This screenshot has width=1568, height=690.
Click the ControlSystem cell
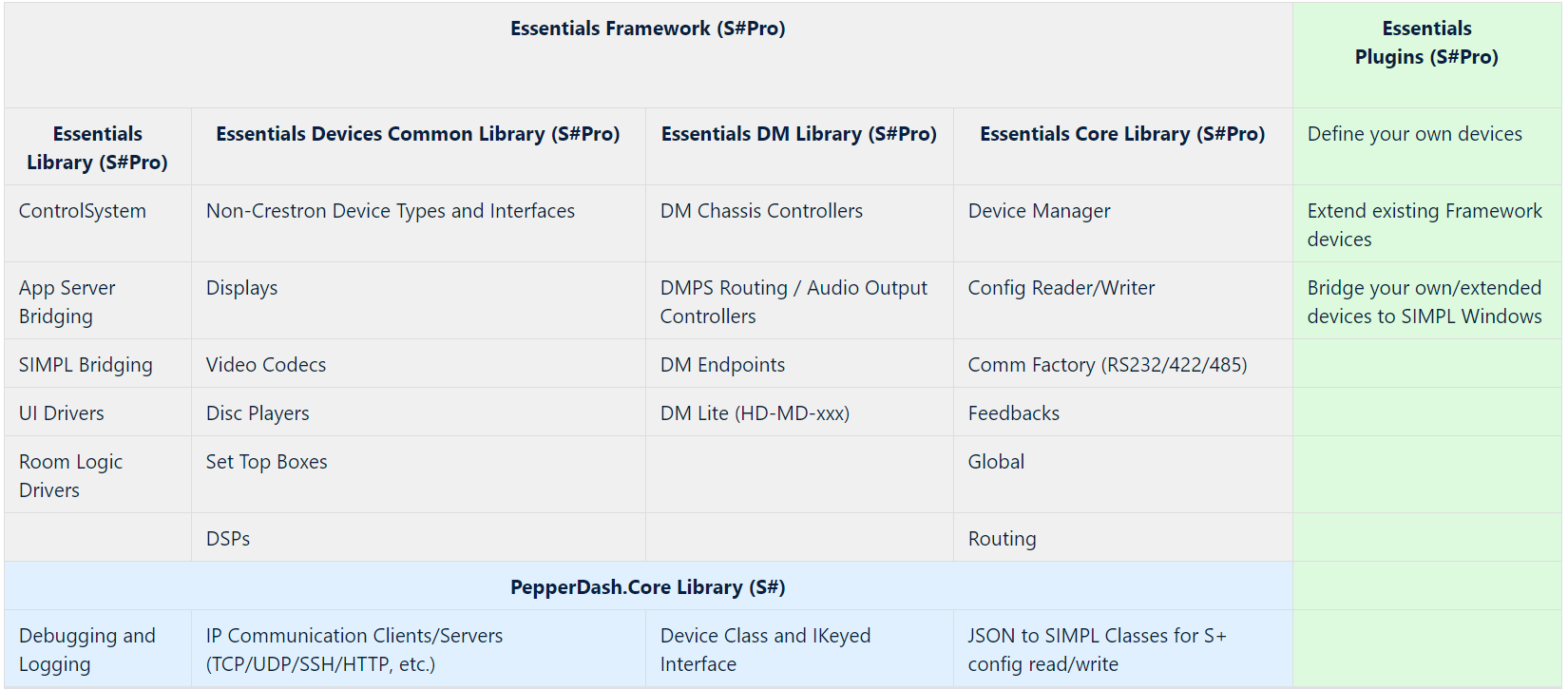click(x=83, y=211)
